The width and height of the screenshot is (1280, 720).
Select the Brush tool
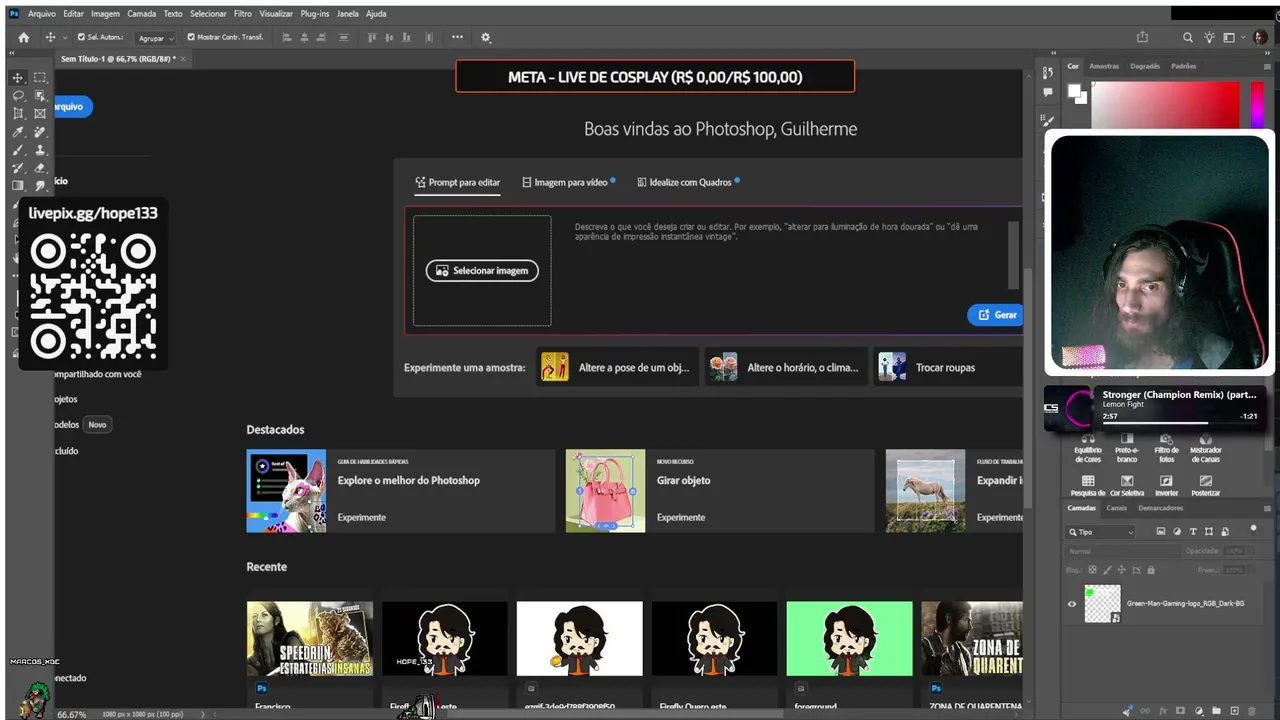coord(18,150)
